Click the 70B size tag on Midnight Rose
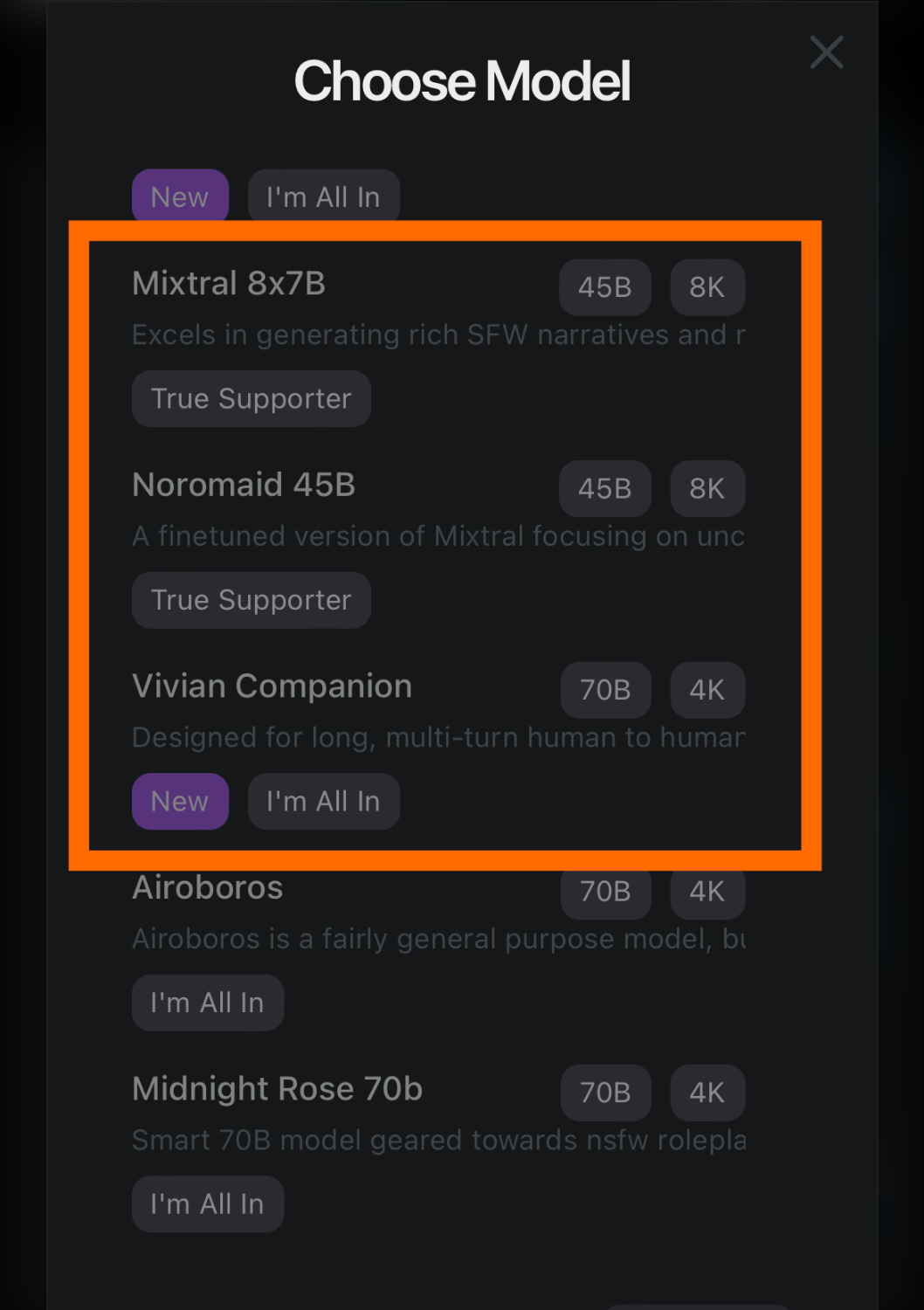This screenshot has width=924, height=1310. click(x=605, y=1093)
